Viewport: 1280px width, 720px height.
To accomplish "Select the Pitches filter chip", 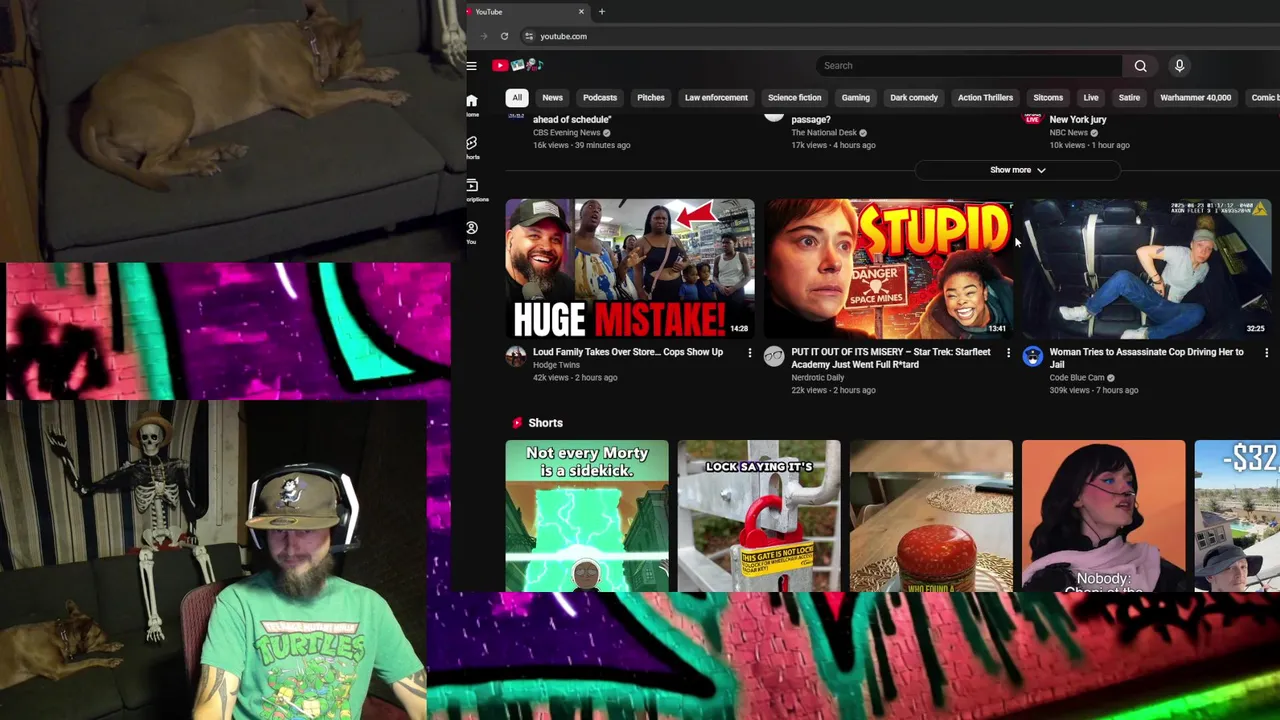I will [x=651, y=98].
